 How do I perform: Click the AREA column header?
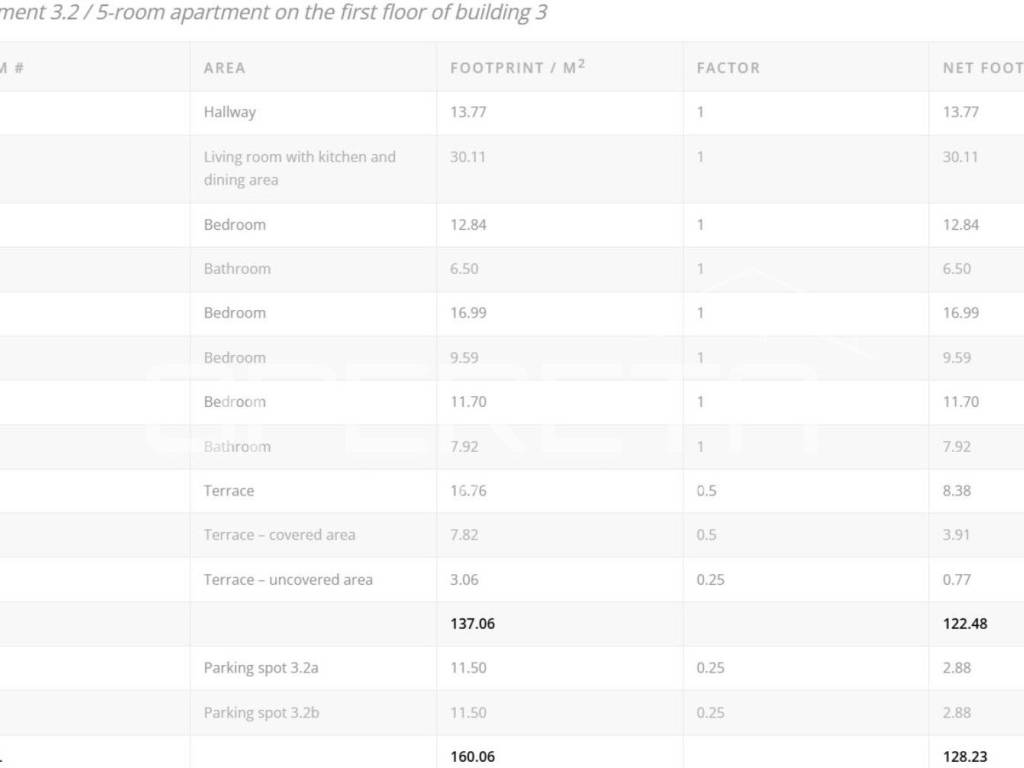224,68
